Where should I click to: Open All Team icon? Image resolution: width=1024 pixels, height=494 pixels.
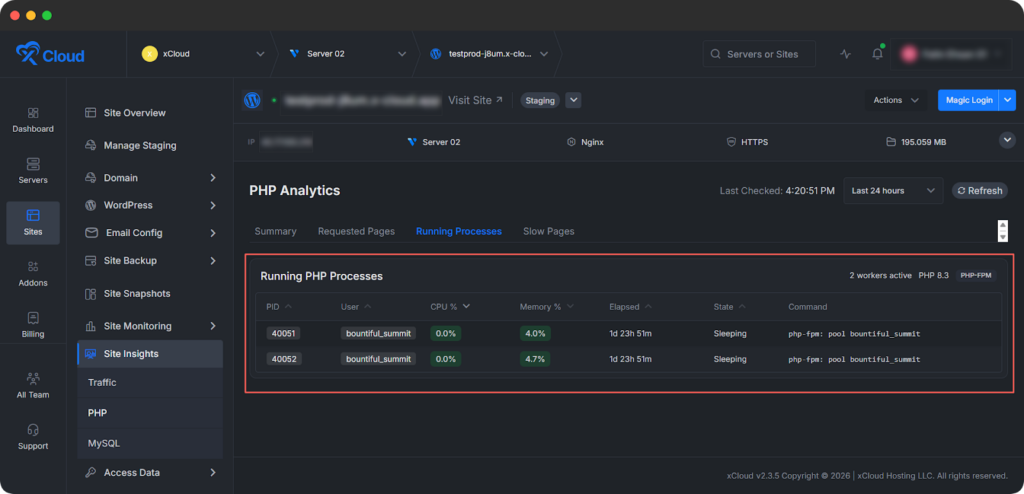click(33, 379)
